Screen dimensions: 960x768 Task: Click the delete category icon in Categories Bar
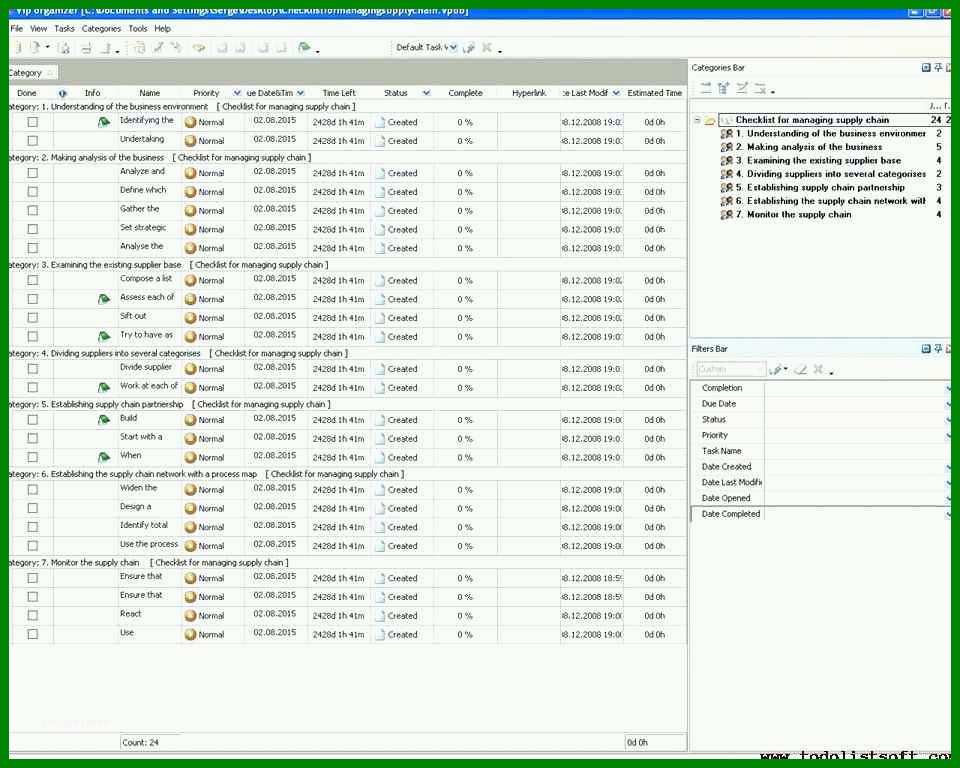click(x=760, y=88)
